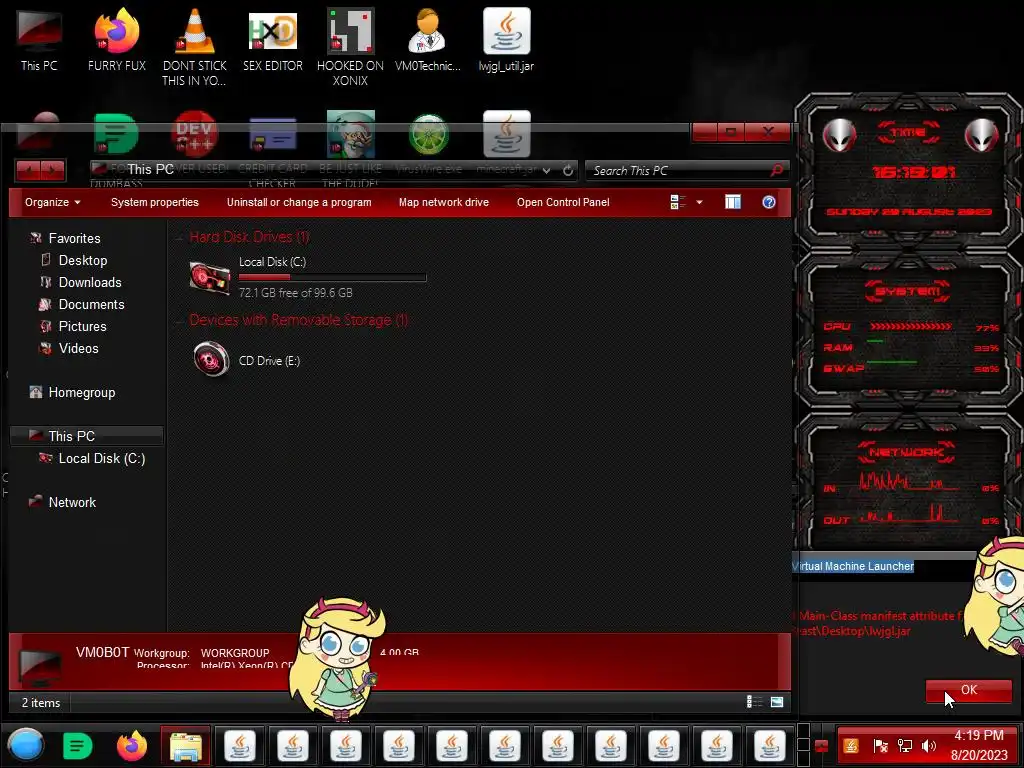1024x768 pixels.
Task: Select Documents under Favorites
Action: 91,304
